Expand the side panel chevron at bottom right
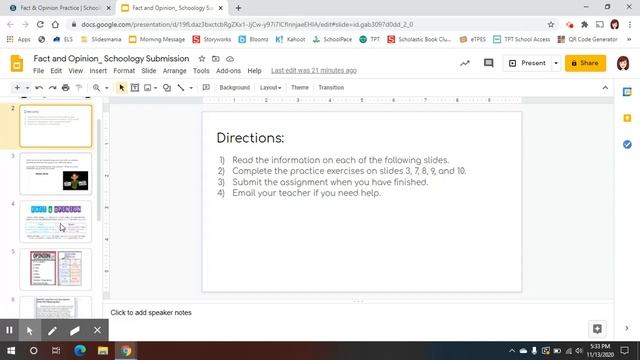The image size is (640, 360). tap(627, 328)
